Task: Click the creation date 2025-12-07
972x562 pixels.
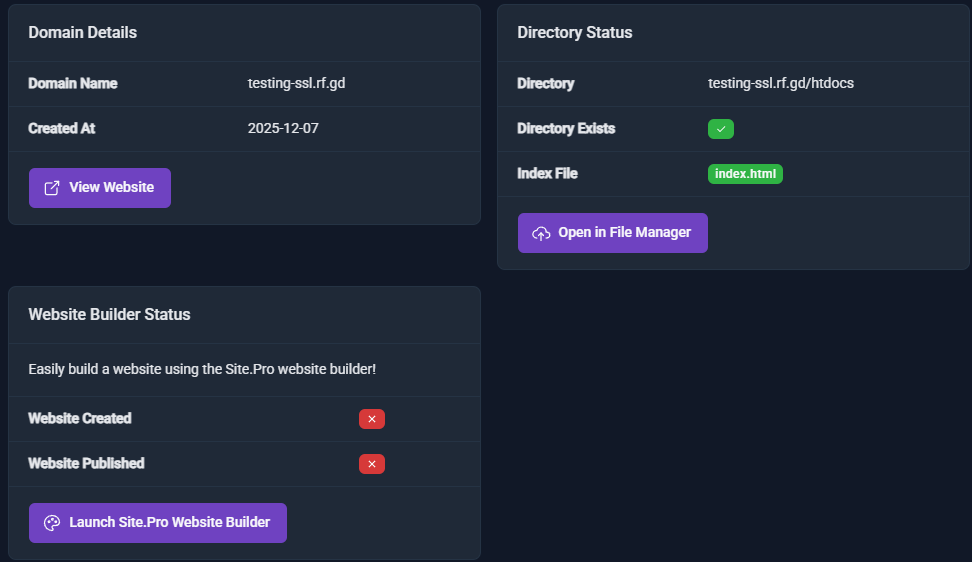Action: pos(283,129)
